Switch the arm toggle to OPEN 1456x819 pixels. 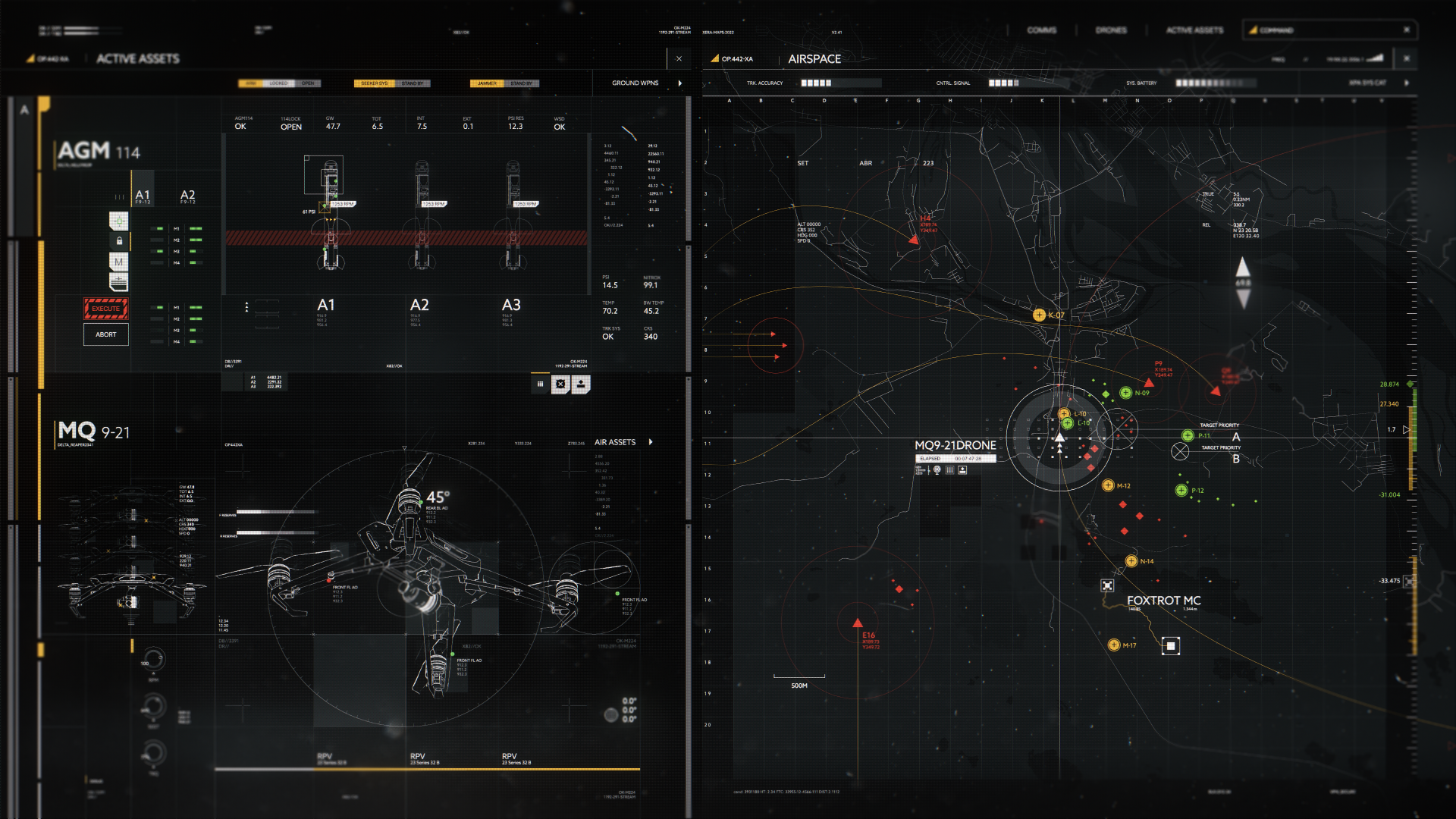tap(308, 83)
